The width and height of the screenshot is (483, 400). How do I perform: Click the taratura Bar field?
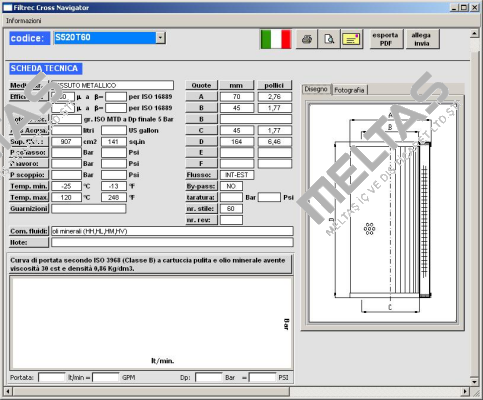click(231, 197)
